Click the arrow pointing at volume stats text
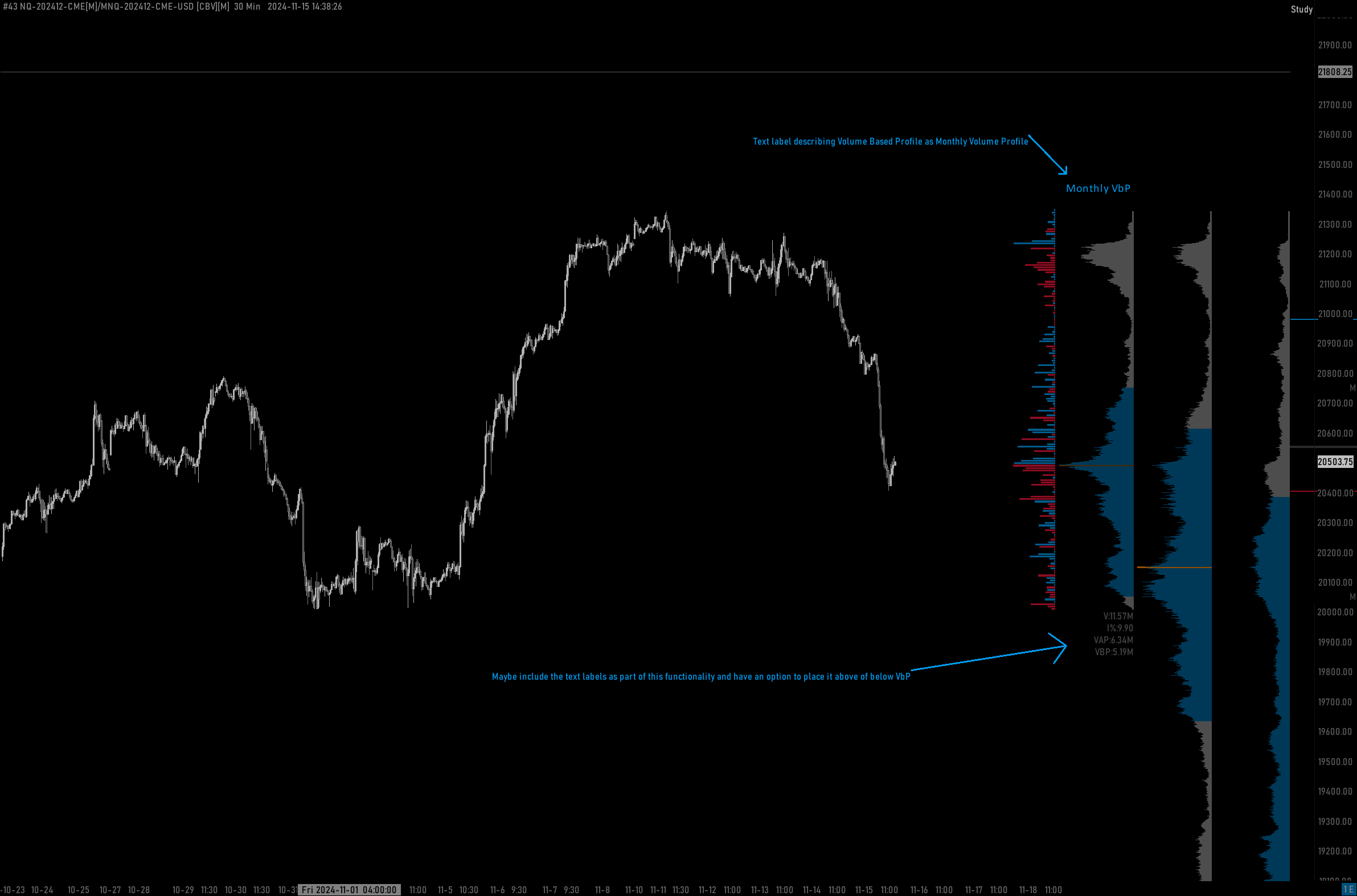Viewport: 1357px width, 896px height. coord(989,658)
